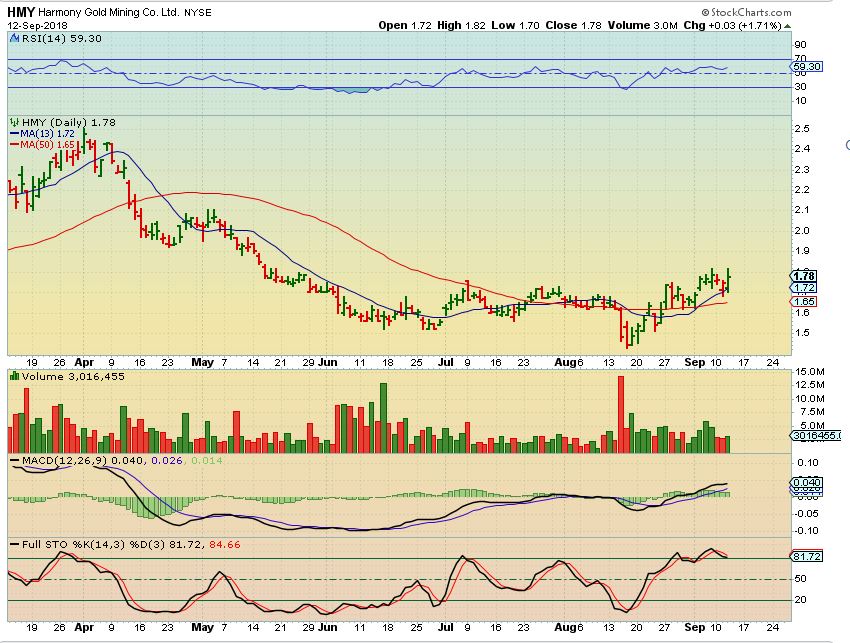Click the Volume bars legend icon
Screen dimensions: 850x643
15,376
